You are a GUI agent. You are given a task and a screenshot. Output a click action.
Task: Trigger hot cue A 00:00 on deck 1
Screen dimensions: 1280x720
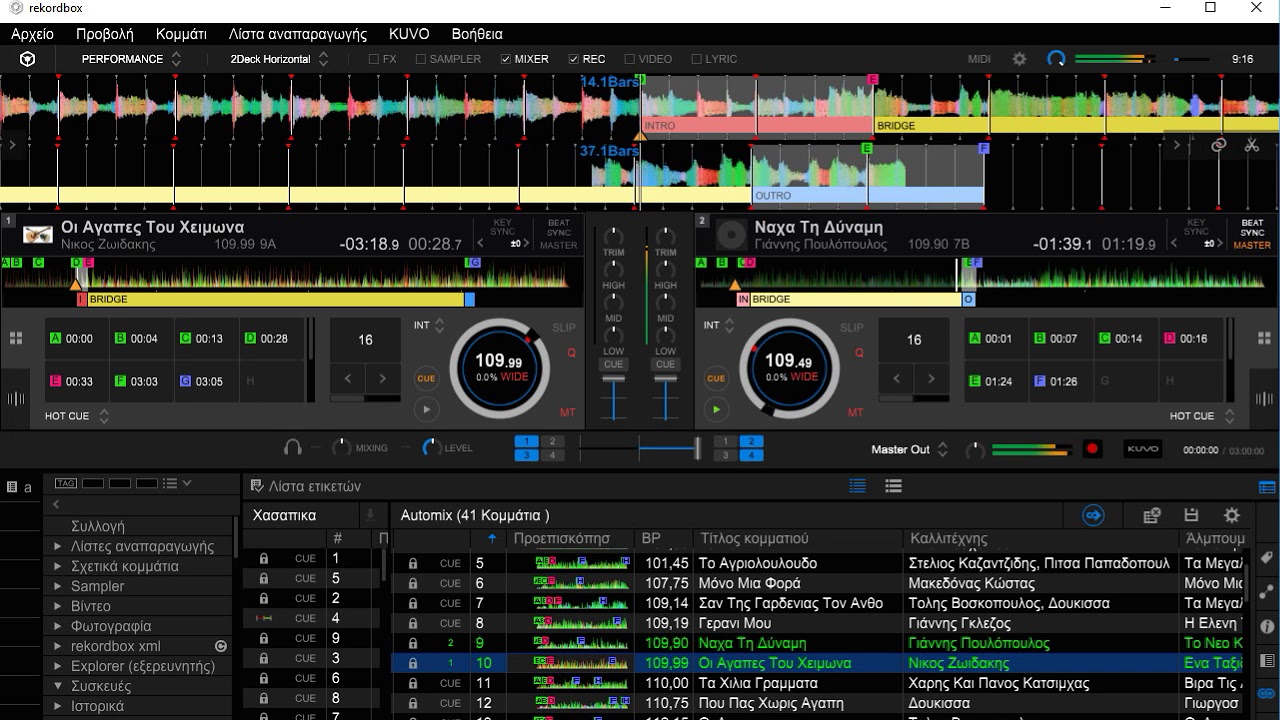pyautogui.click(x=77, y=339)
